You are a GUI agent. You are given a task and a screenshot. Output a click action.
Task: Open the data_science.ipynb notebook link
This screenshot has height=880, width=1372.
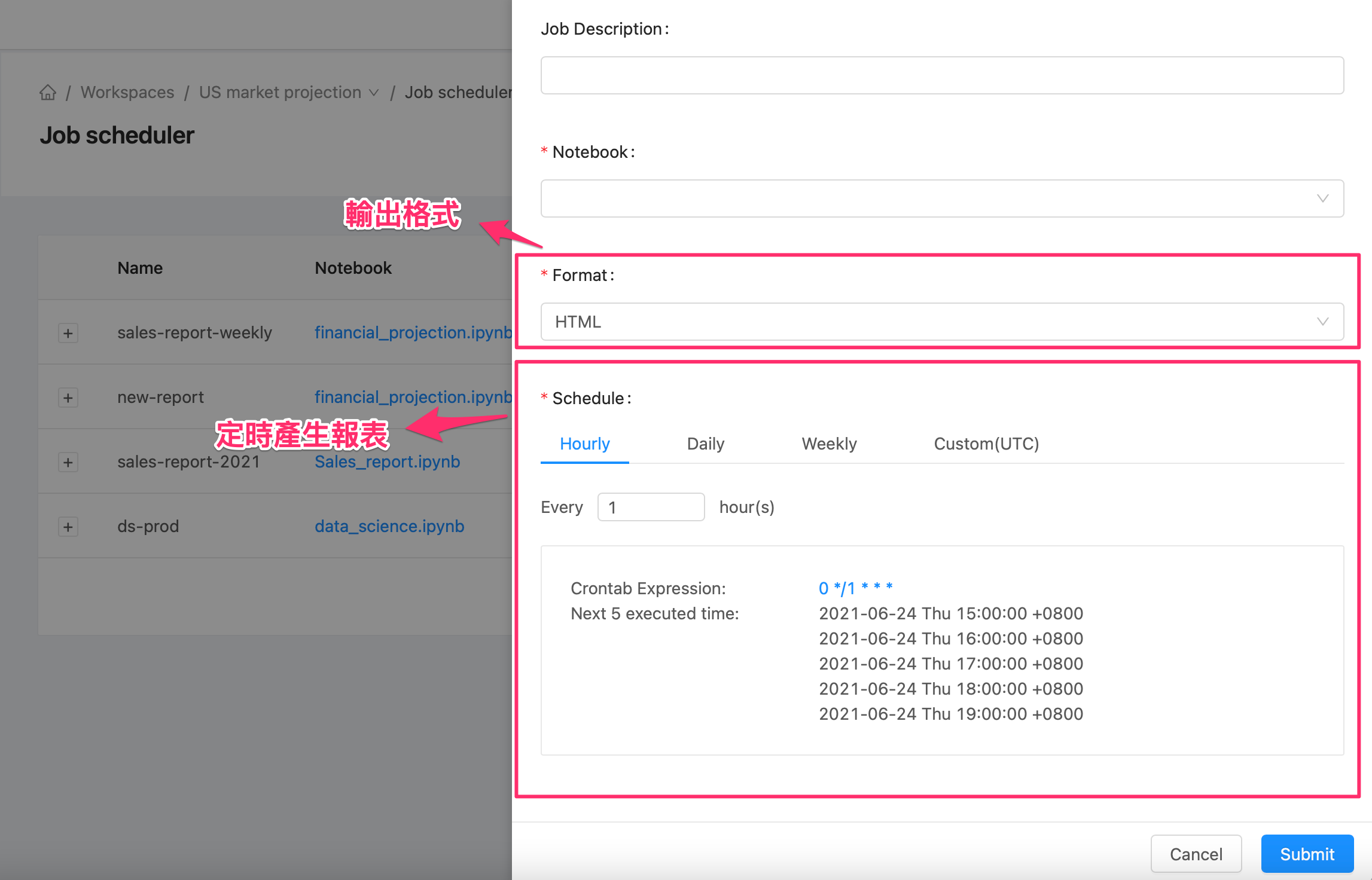point(389,526)
